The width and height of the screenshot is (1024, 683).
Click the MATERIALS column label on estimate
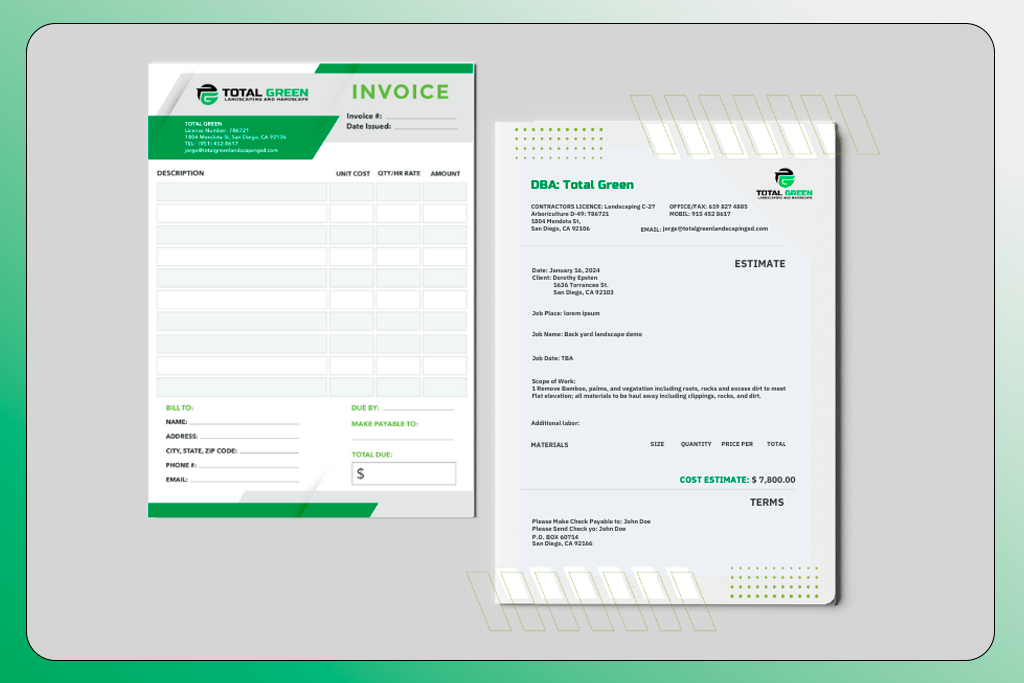(549, 444)
